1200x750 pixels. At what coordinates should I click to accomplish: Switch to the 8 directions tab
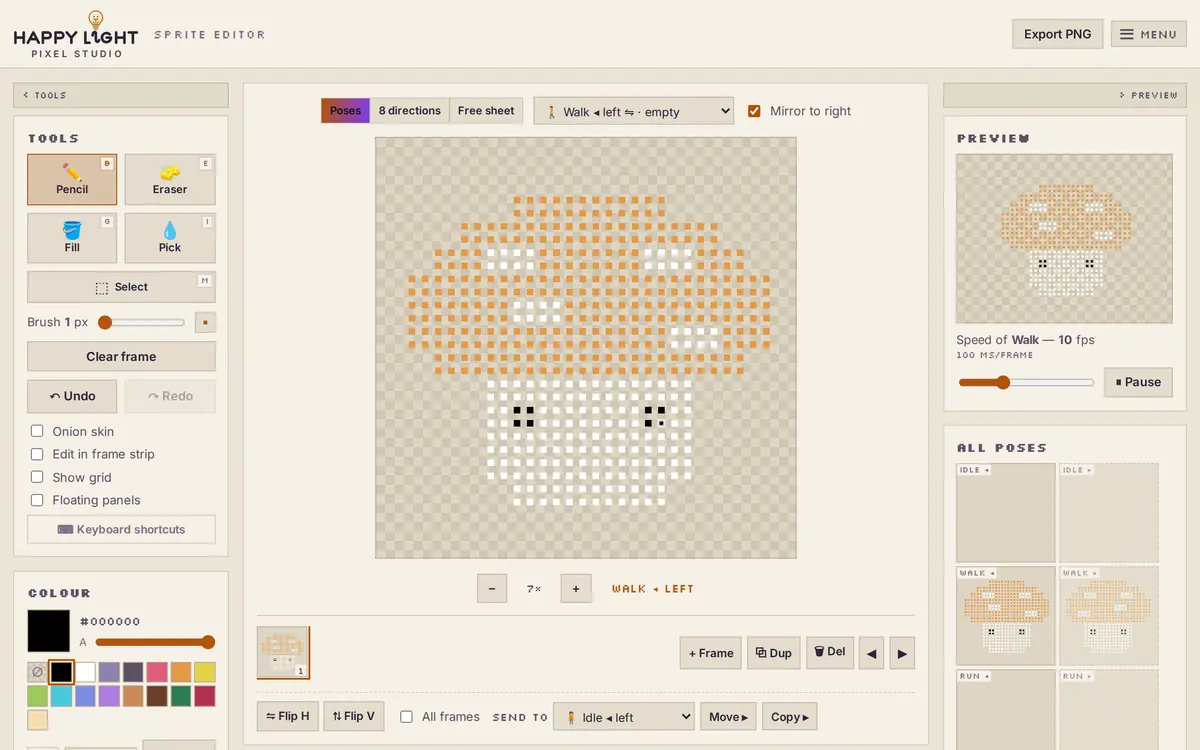pyautogui.click(x=410, y=111)
